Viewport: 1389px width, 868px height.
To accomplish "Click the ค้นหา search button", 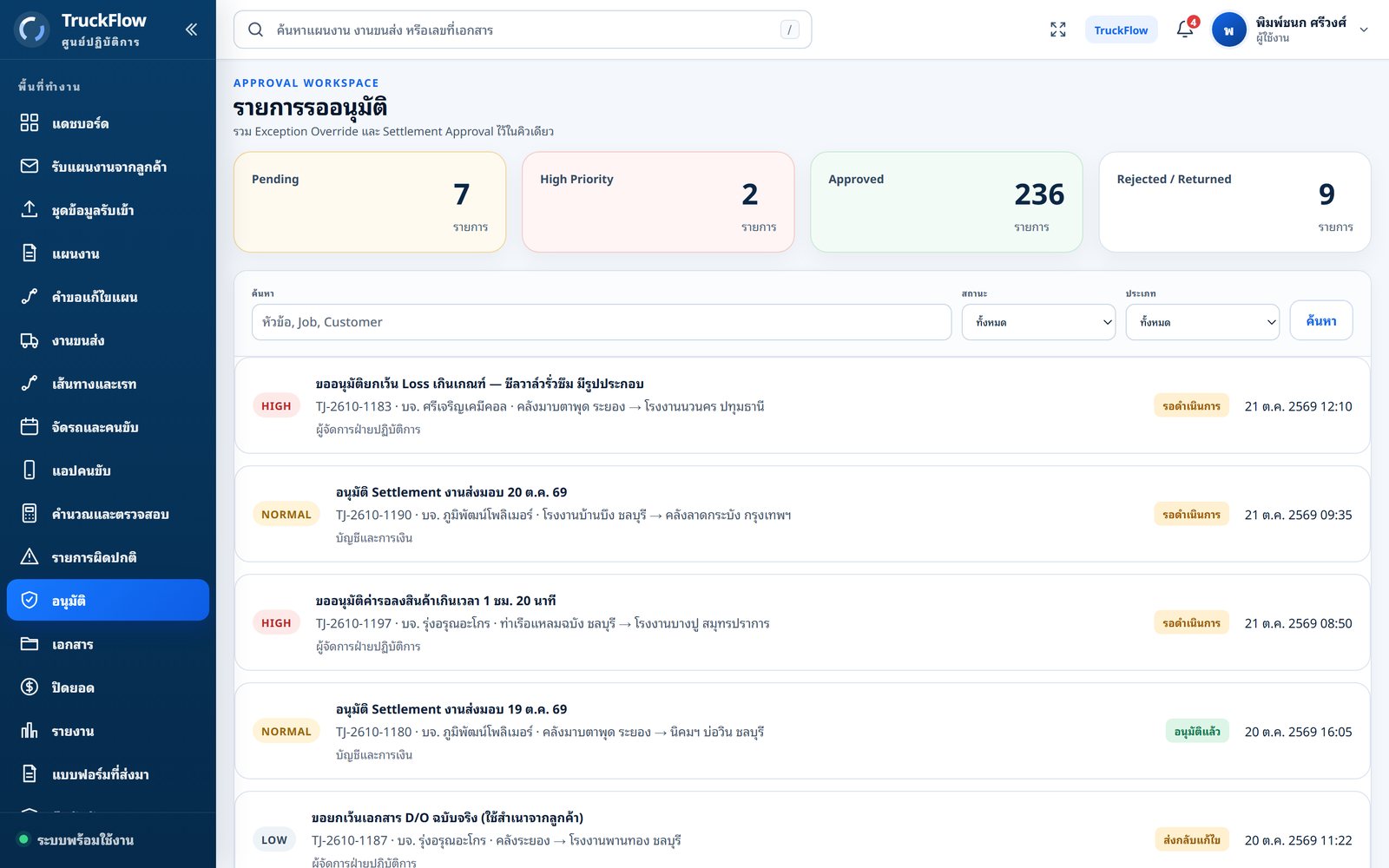I will coord(1321,320).
